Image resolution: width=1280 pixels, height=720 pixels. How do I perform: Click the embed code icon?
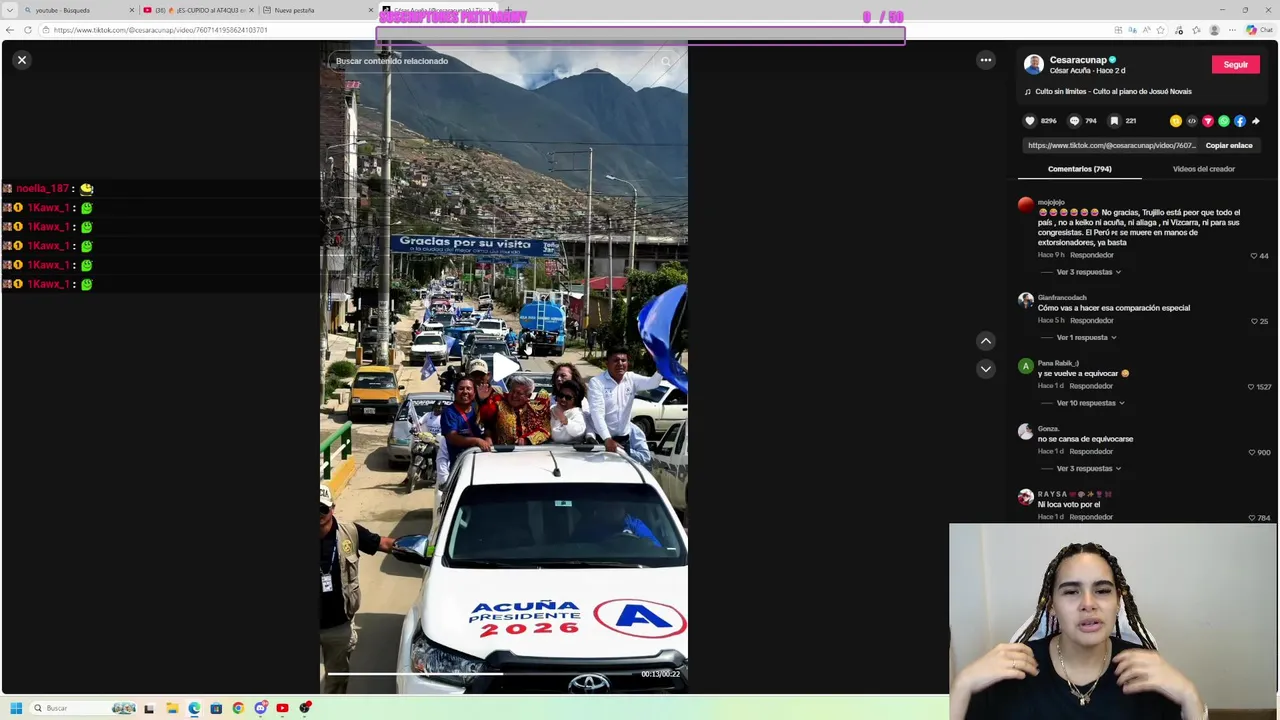click(x=1192, y=121)
